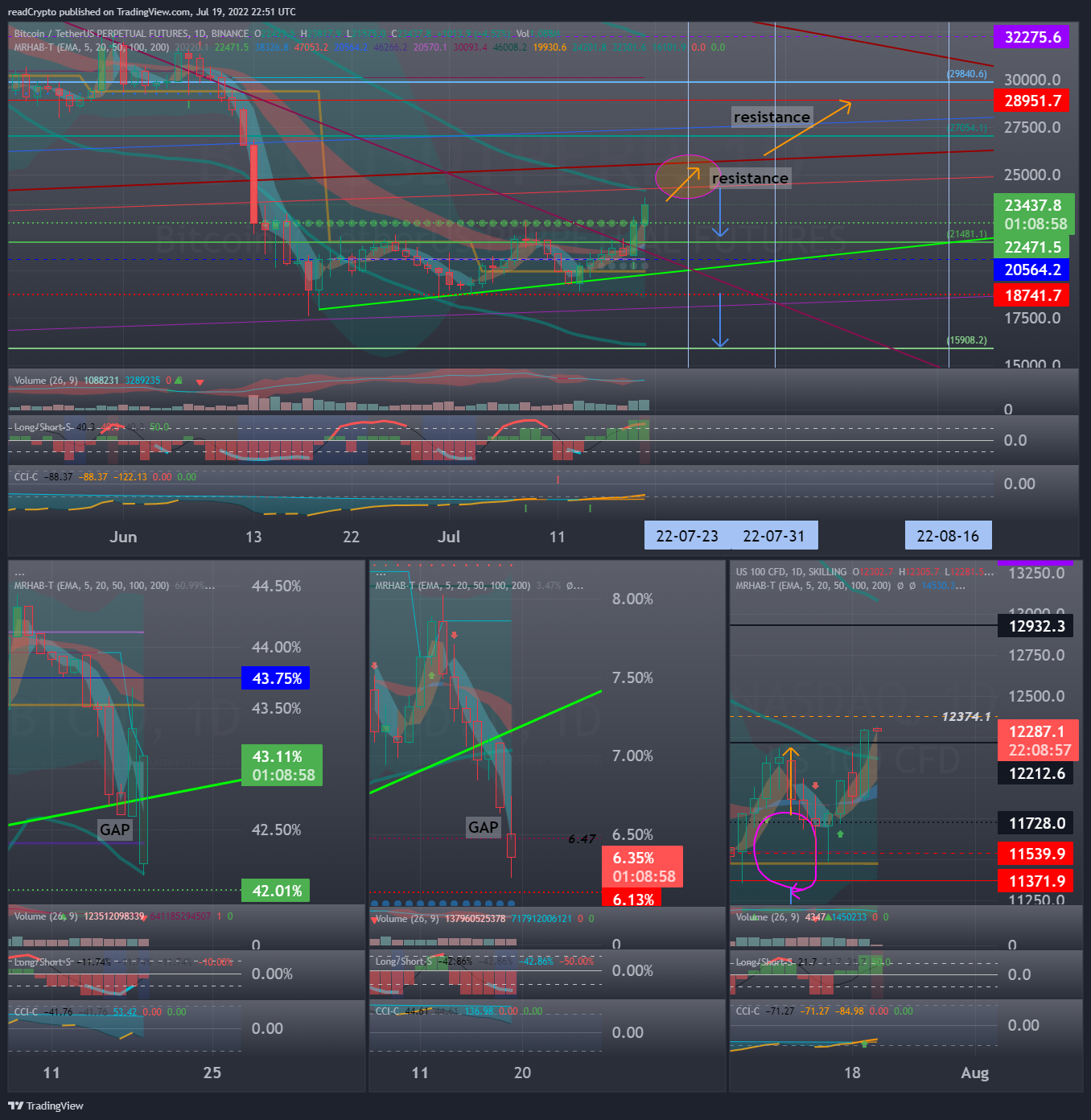Select the pink ellipse on the US 100 chart
The image size is (1091, 1120).
(785, 851)
